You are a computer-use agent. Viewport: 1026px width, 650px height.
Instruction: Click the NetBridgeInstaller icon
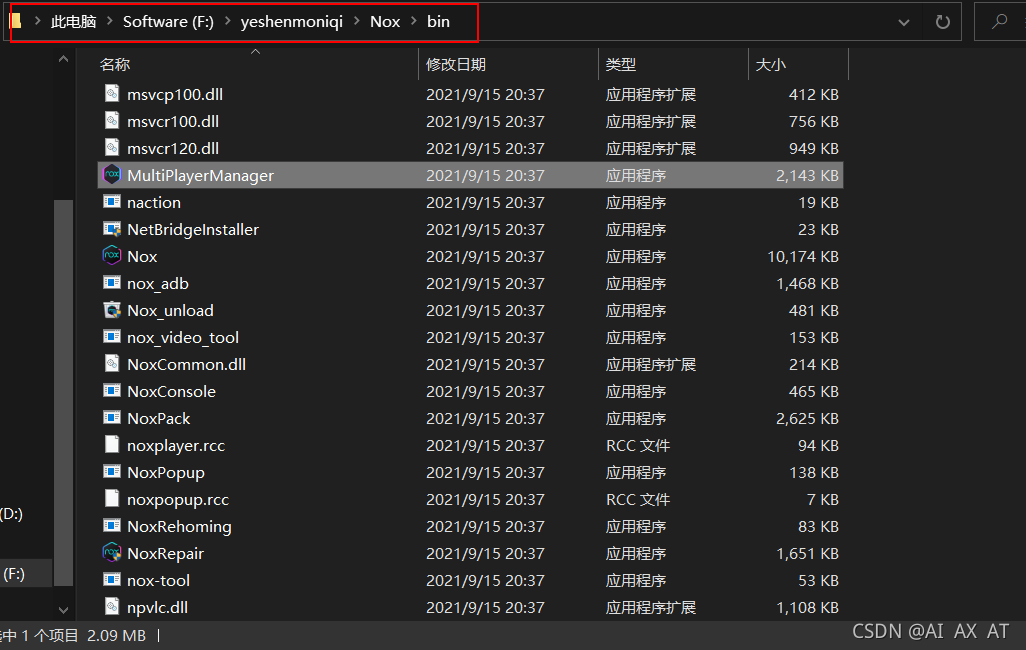tap(112, 228)
